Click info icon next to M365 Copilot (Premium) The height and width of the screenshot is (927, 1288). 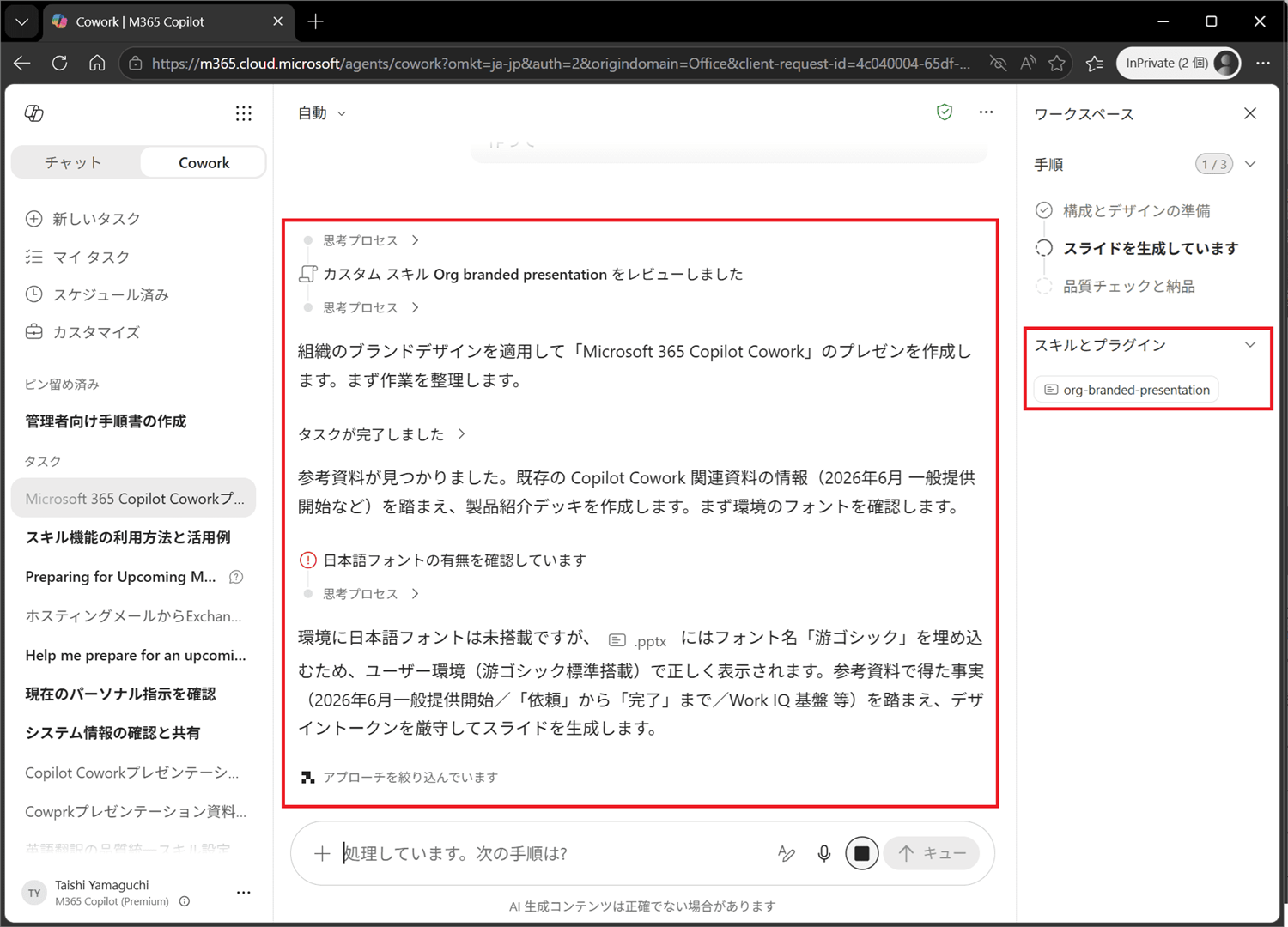pyautogui.click(x=185, y=901)
